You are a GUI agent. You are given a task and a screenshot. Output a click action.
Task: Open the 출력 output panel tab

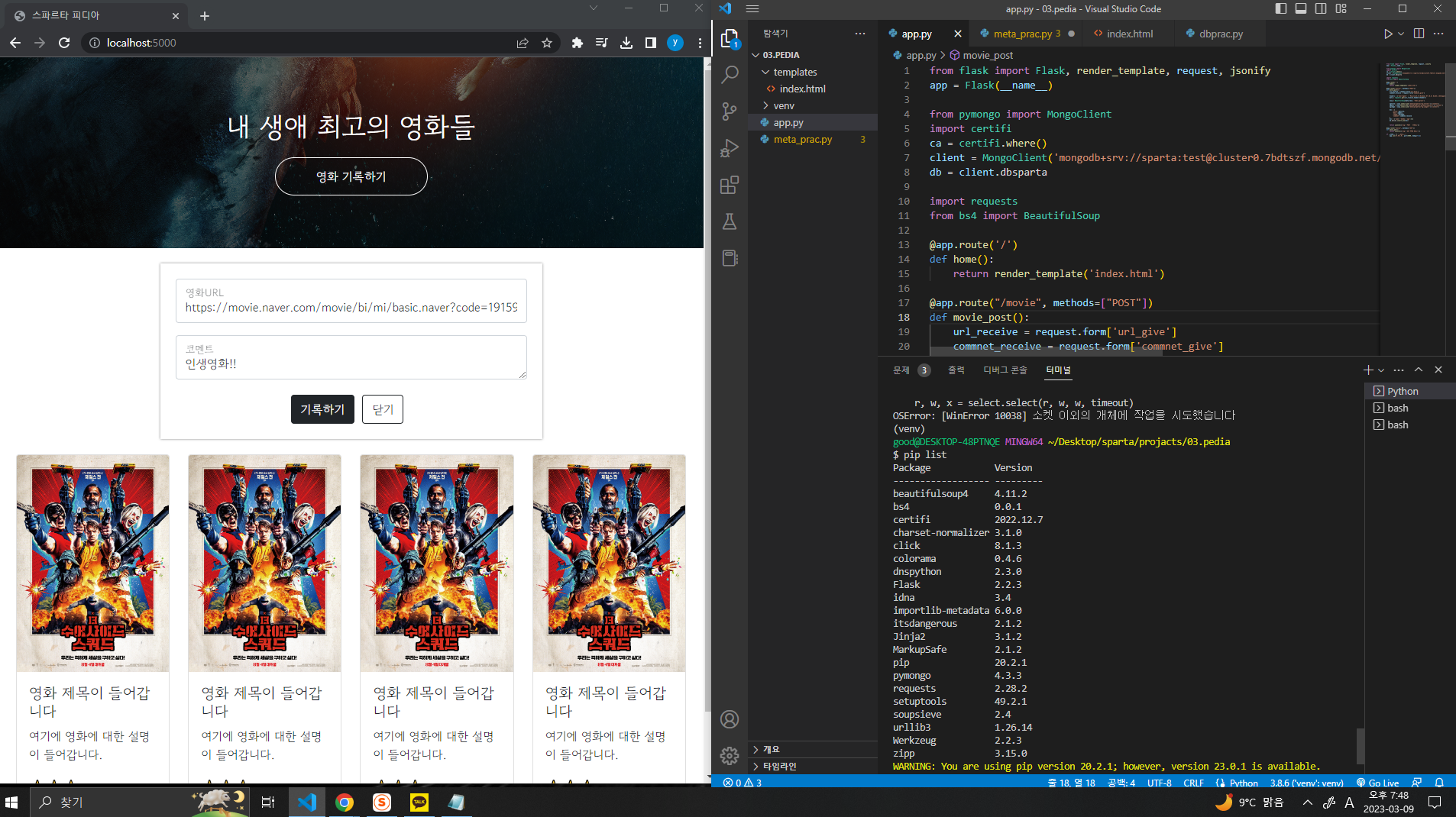coord(956,370)
